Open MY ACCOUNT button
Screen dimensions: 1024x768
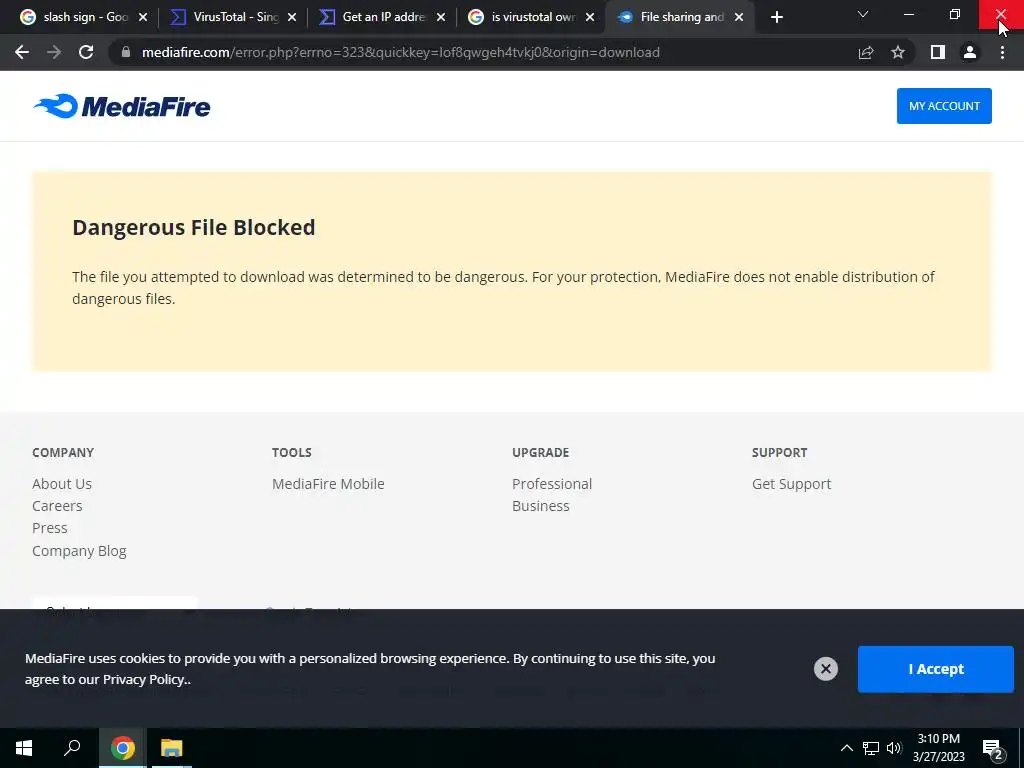coord(944,106)
